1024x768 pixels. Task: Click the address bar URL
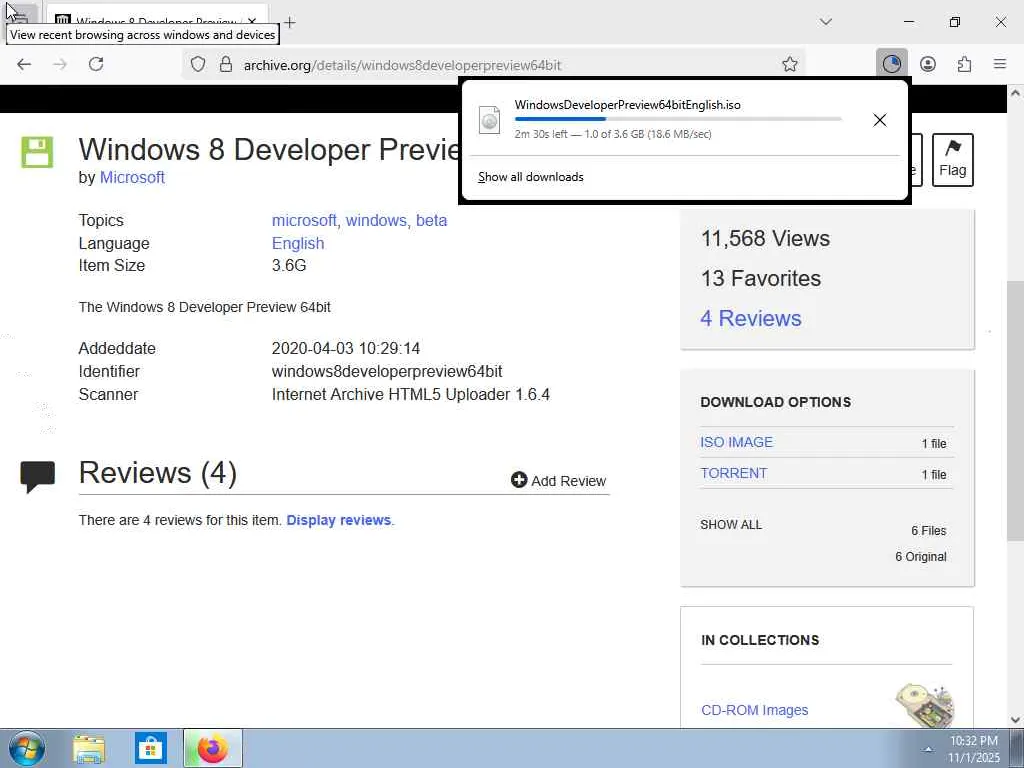click(x=402, y=65)
